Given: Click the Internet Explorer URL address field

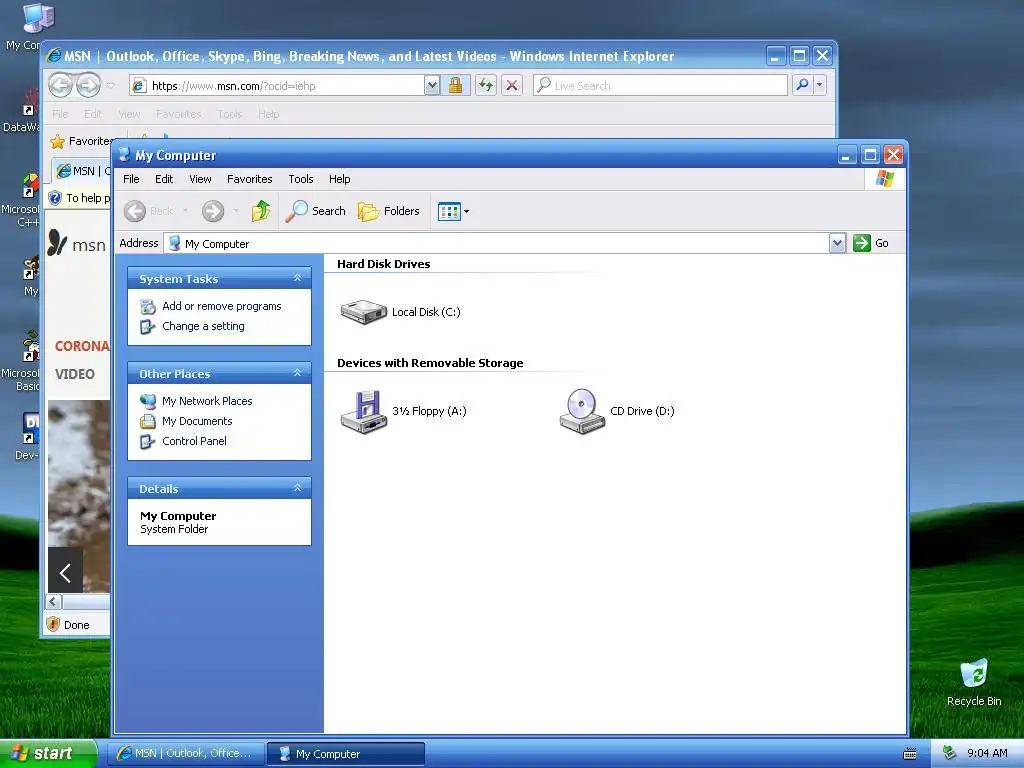Looking at the screenshot, I should tap(276, 86).
